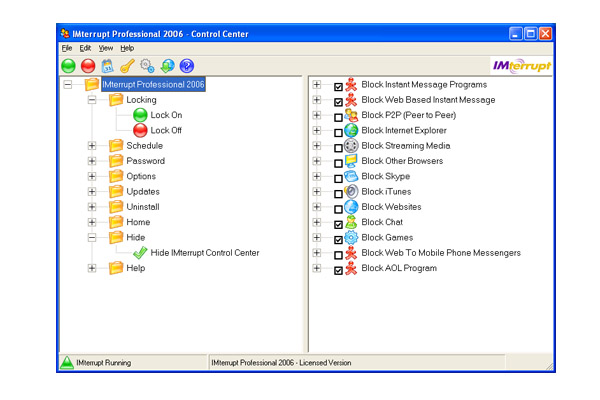Click the Block Skype icon
Screen dimensions: 600x400
[351, 176]
